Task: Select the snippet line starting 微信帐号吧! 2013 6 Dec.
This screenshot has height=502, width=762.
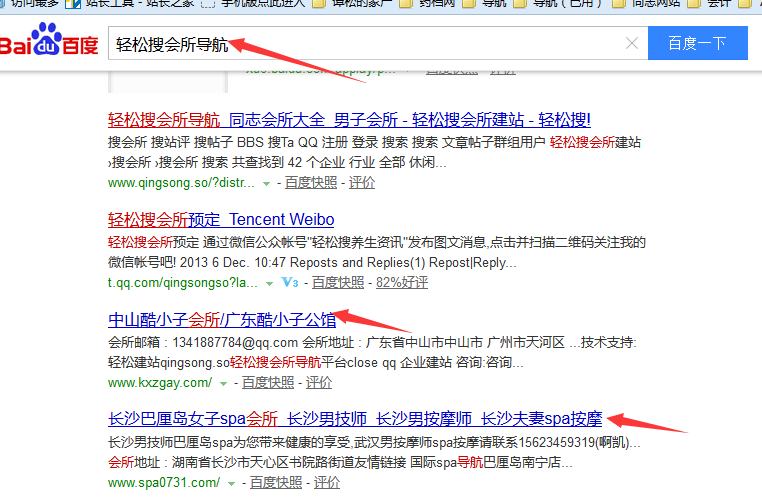Action: 312,262
